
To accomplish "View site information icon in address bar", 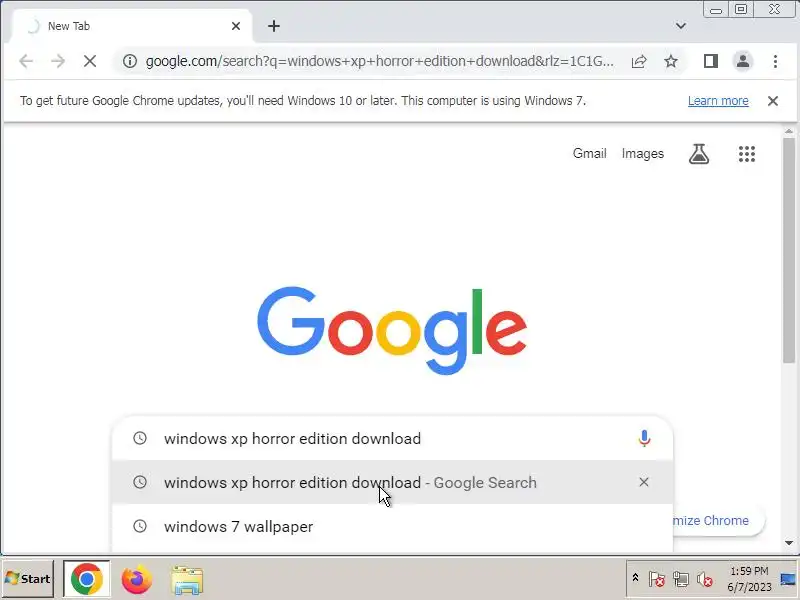I will [130, 61].
